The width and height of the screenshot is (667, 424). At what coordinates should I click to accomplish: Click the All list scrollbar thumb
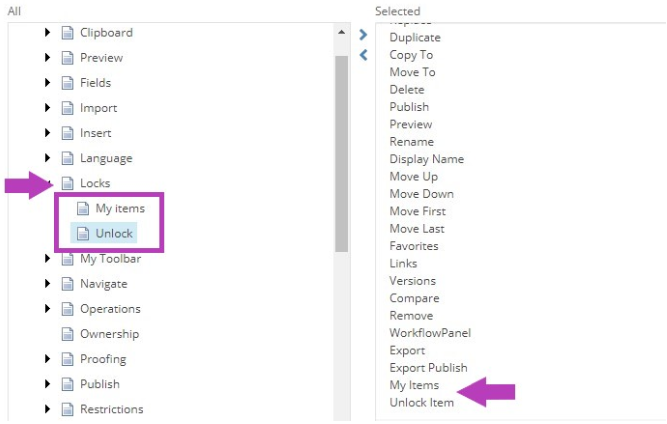pyautogui.click(x=341, y=154)
